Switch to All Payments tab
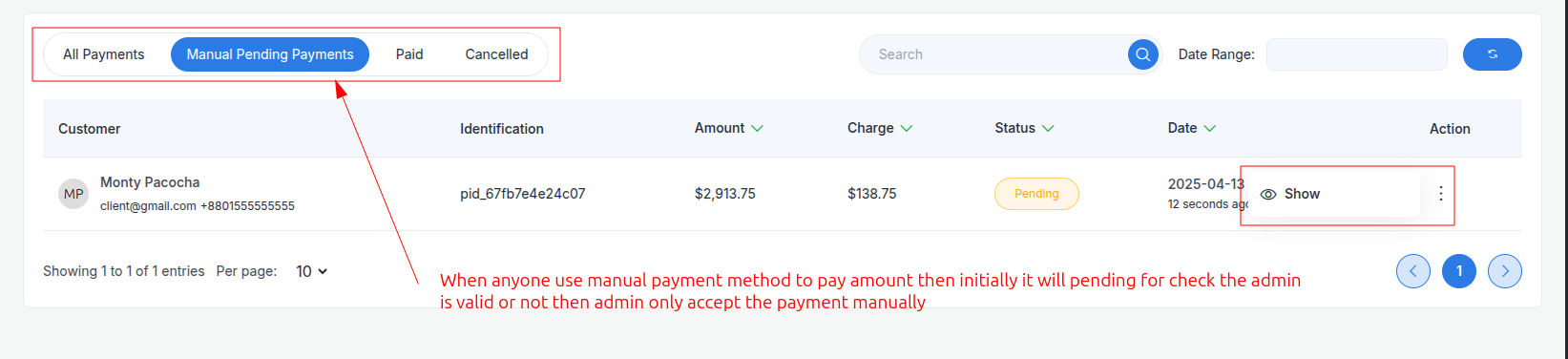Image resolution: width=1568 pixels, height=359 pixels. pyautogui.click(x=104, y=54)
